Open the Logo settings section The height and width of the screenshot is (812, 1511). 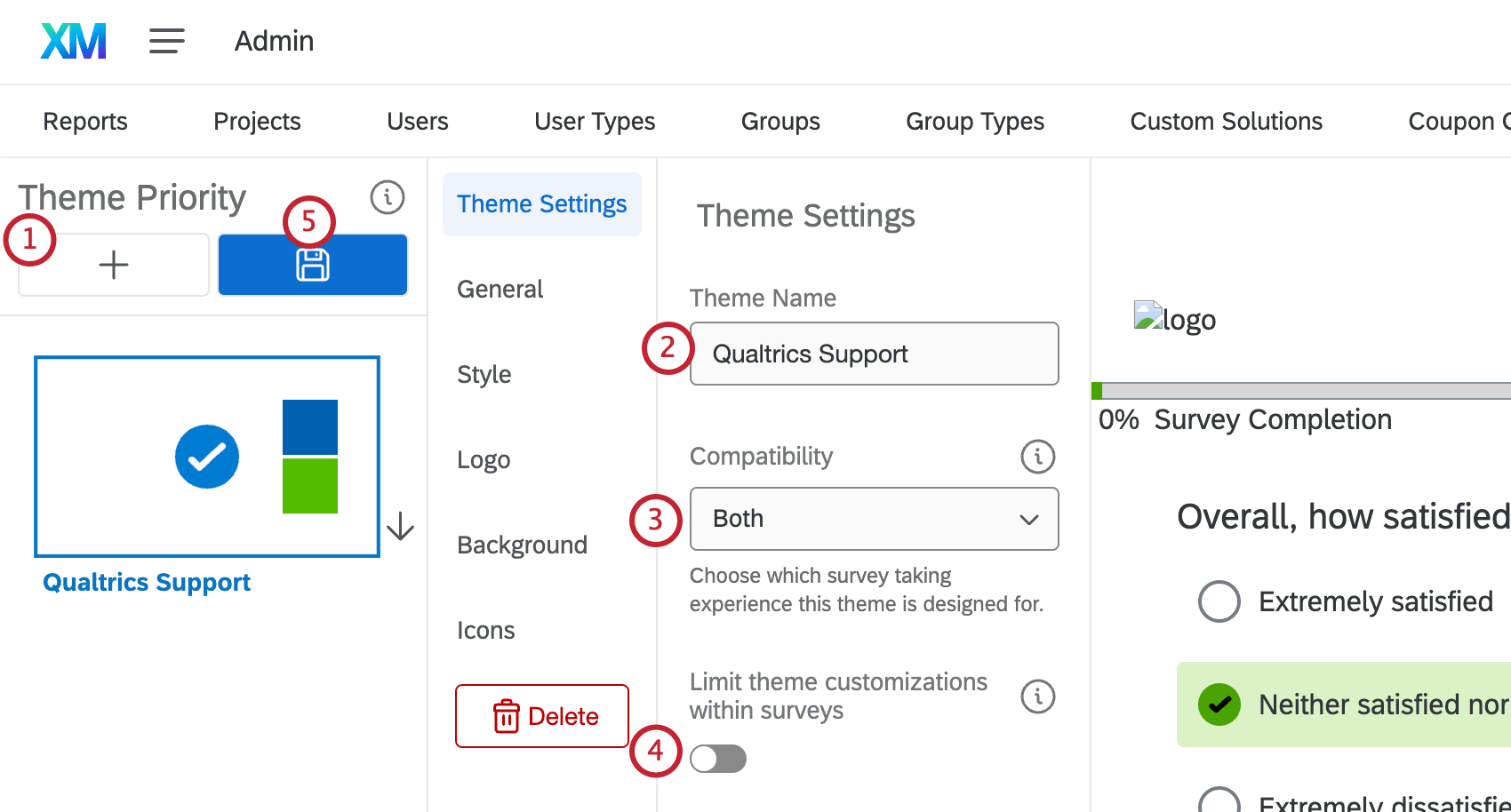pos(484,460)
